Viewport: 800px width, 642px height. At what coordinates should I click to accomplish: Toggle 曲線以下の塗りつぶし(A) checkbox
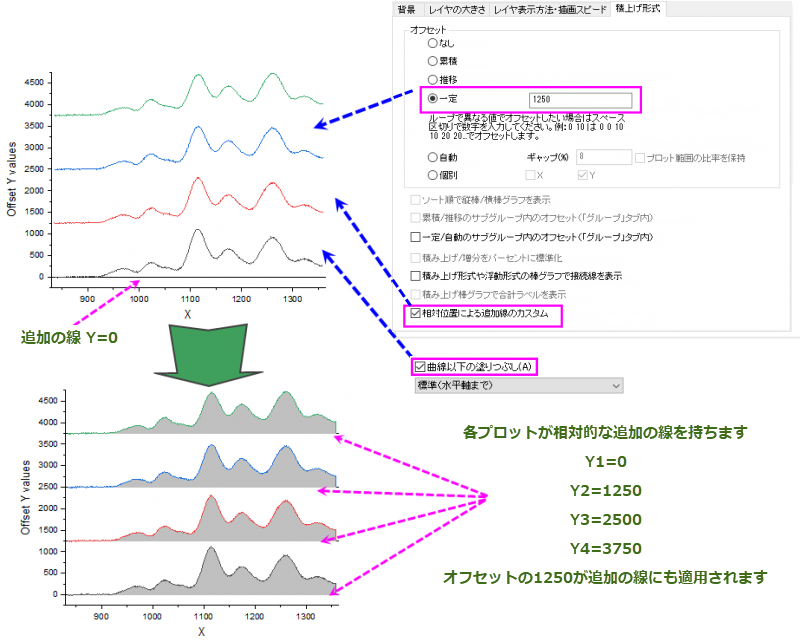coord(420,366)
